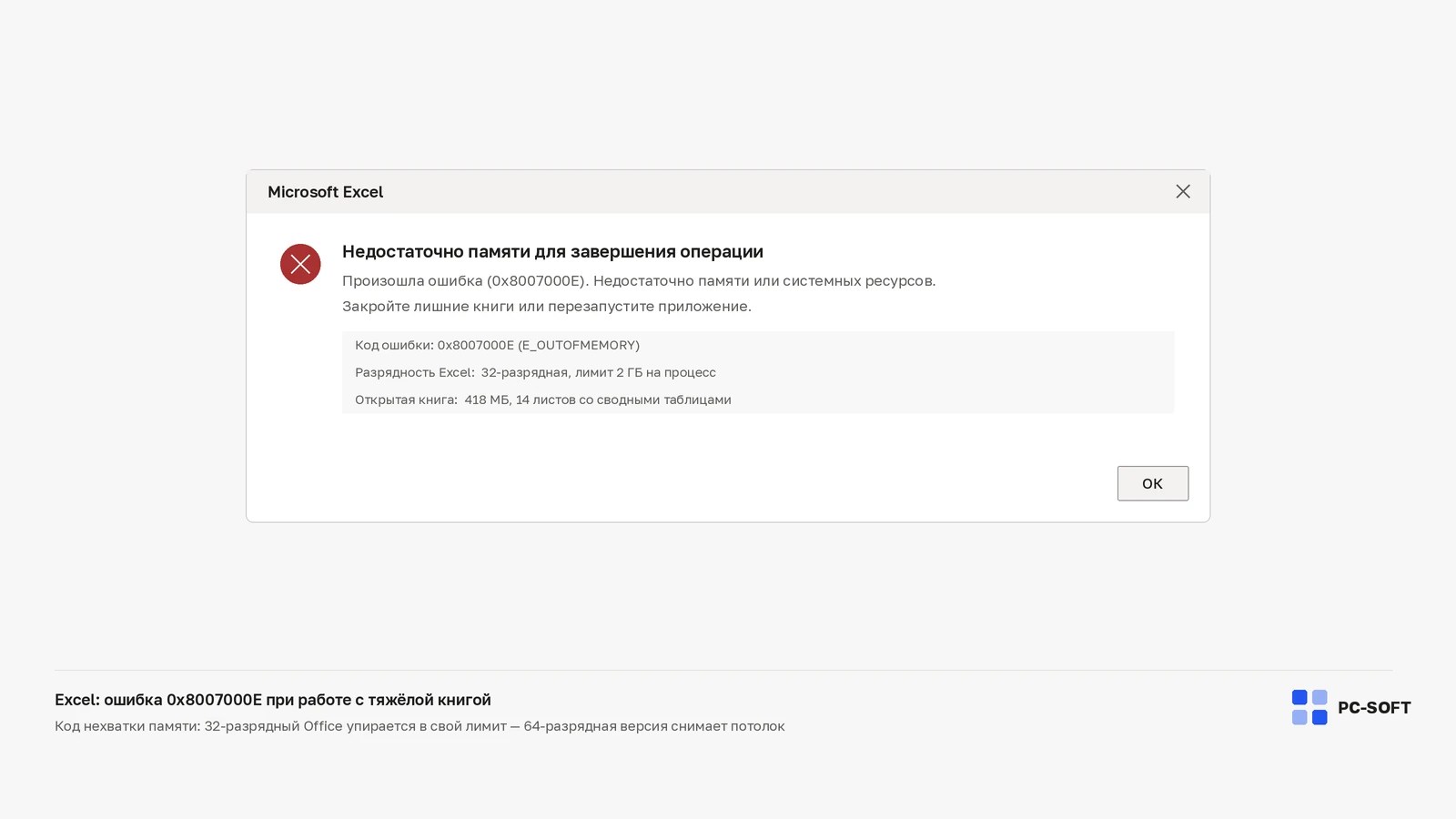Click the text '14 листов со сводными таблицами'
Viewport: 1456px width, 819px height.
click(623, 399)
